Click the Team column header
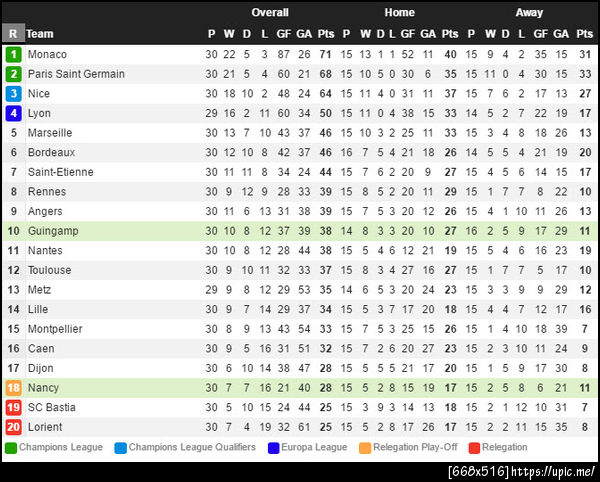600x482 pixels. pyautogui.click(x=40, y=34)
